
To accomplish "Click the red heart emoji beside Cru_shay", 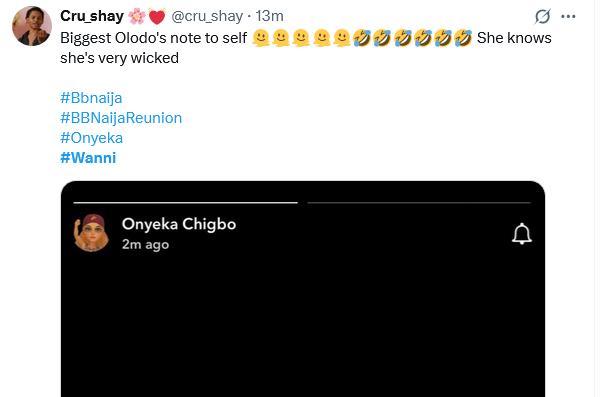I will click(x=157, y=16).
